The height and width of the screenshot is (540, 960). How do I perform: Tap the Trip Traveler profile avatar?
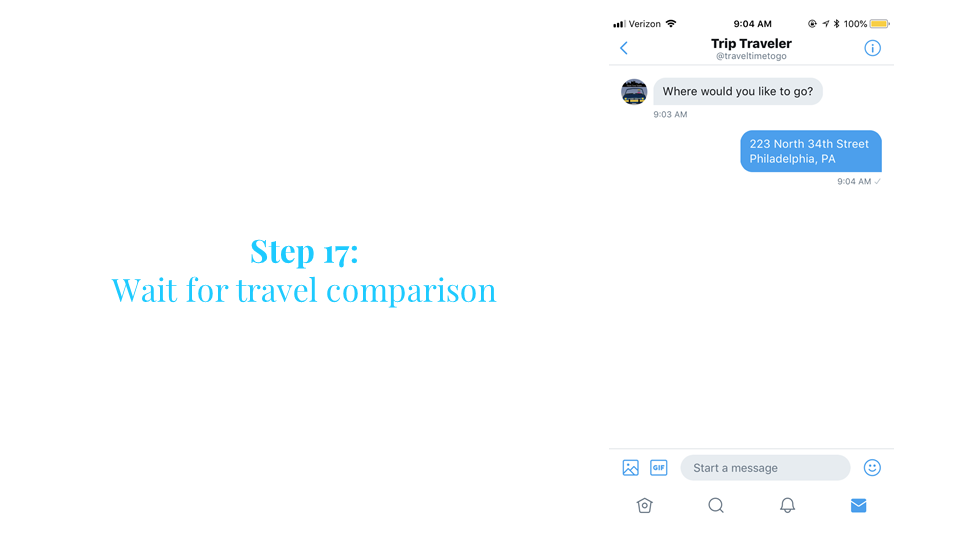pyautogui.click(x=634, y=92)
